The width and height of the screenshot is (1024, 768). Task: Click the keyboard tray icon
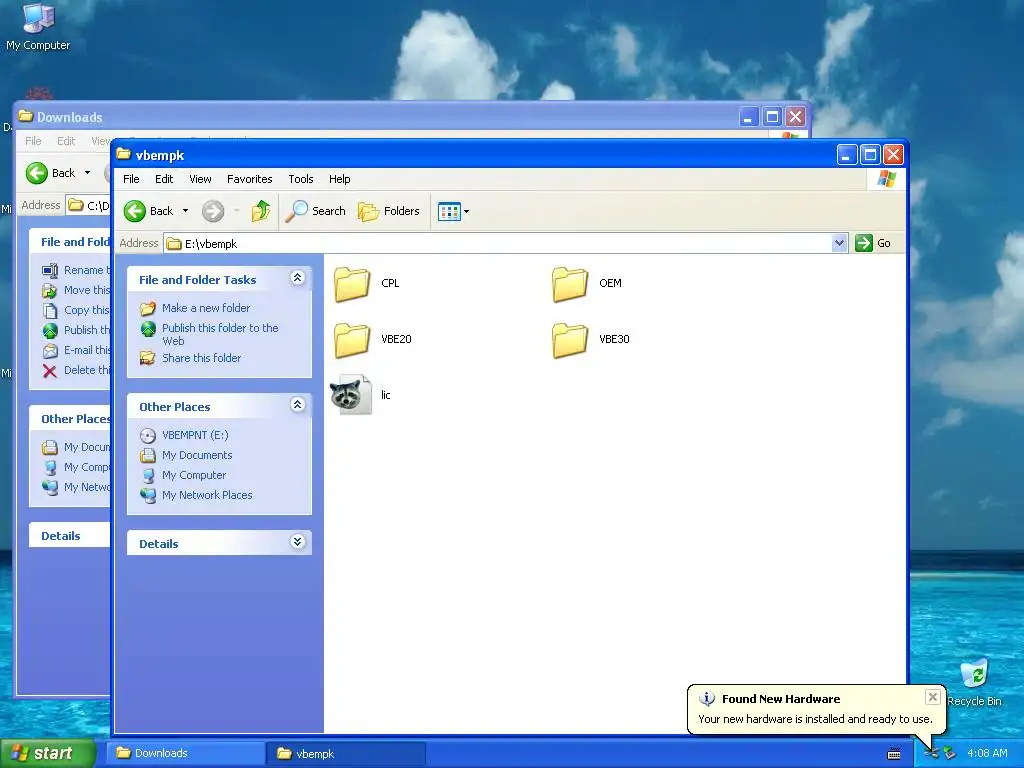coord(894,754)
